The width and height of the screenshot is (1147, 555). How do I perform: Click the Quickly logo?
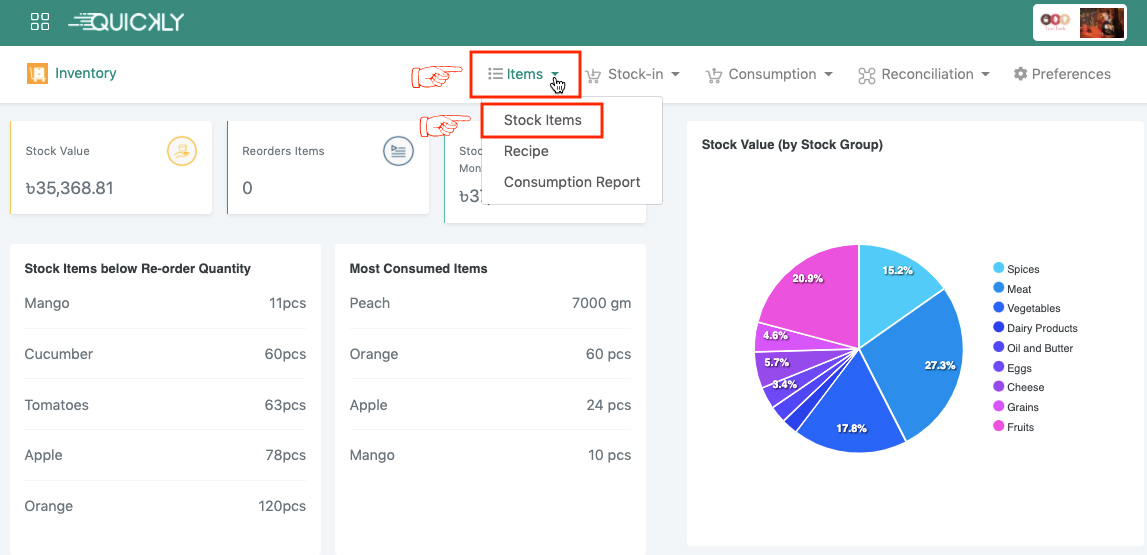tap(127, 22)
